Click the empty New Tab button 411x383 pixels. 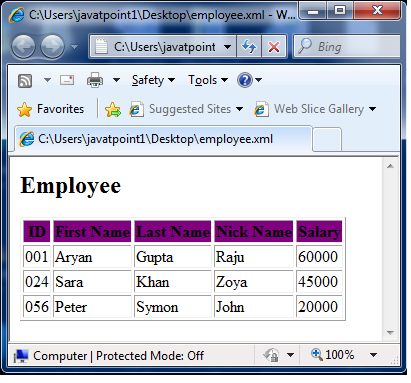pos(327,139)
